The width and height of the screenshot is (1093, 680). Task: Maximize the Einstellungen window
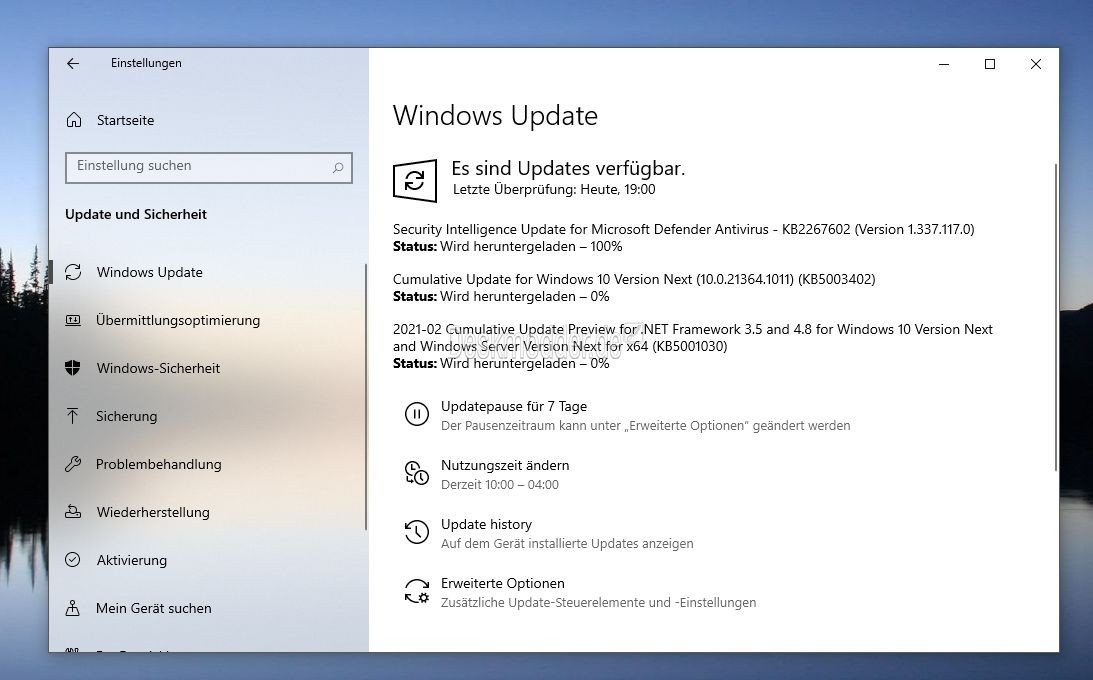(990, 64)
